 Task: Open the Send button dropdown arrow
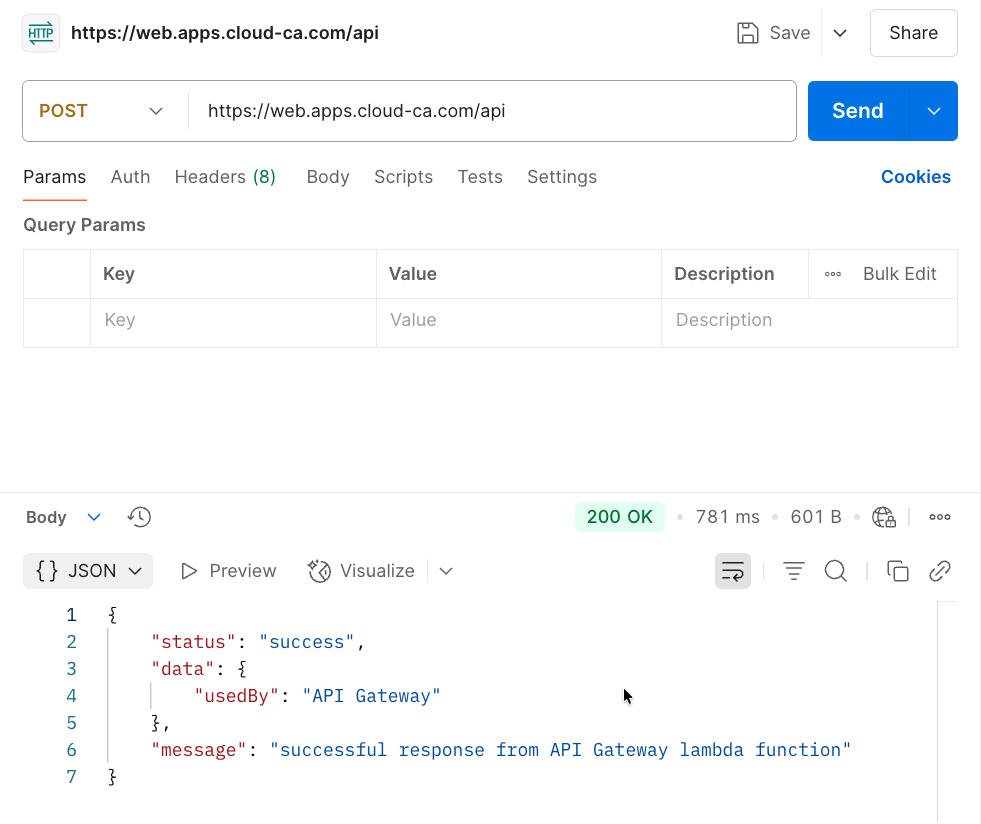[x=934, y=111]
